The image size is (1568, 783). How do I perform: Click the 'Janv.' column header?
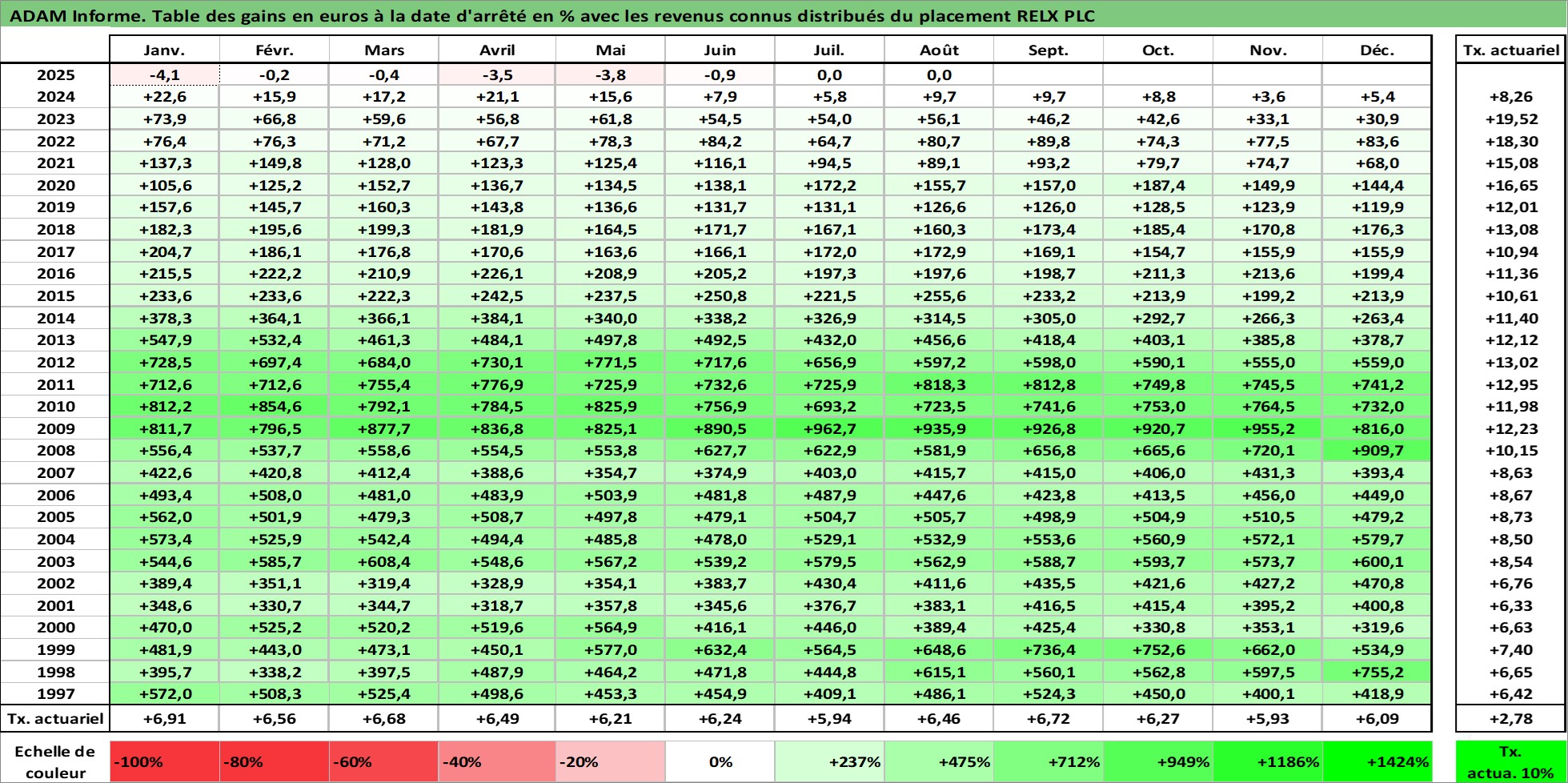pyautogui.click(x=164, y=50)
